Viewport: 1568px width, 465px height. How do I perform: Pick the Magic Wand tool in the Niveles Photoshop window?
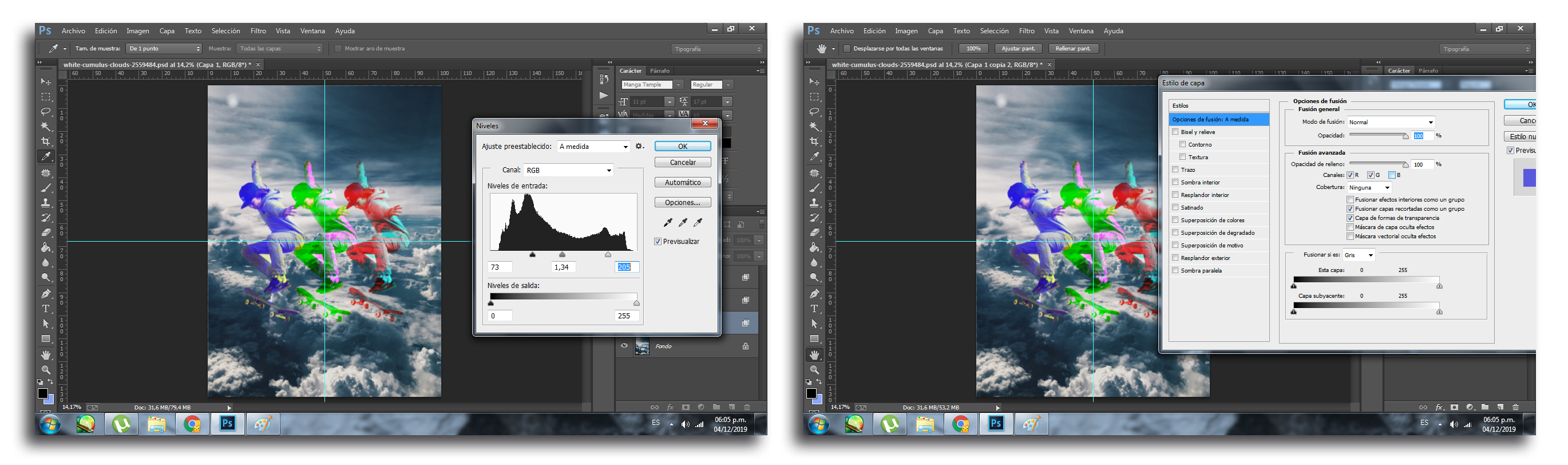pos(46,127)
